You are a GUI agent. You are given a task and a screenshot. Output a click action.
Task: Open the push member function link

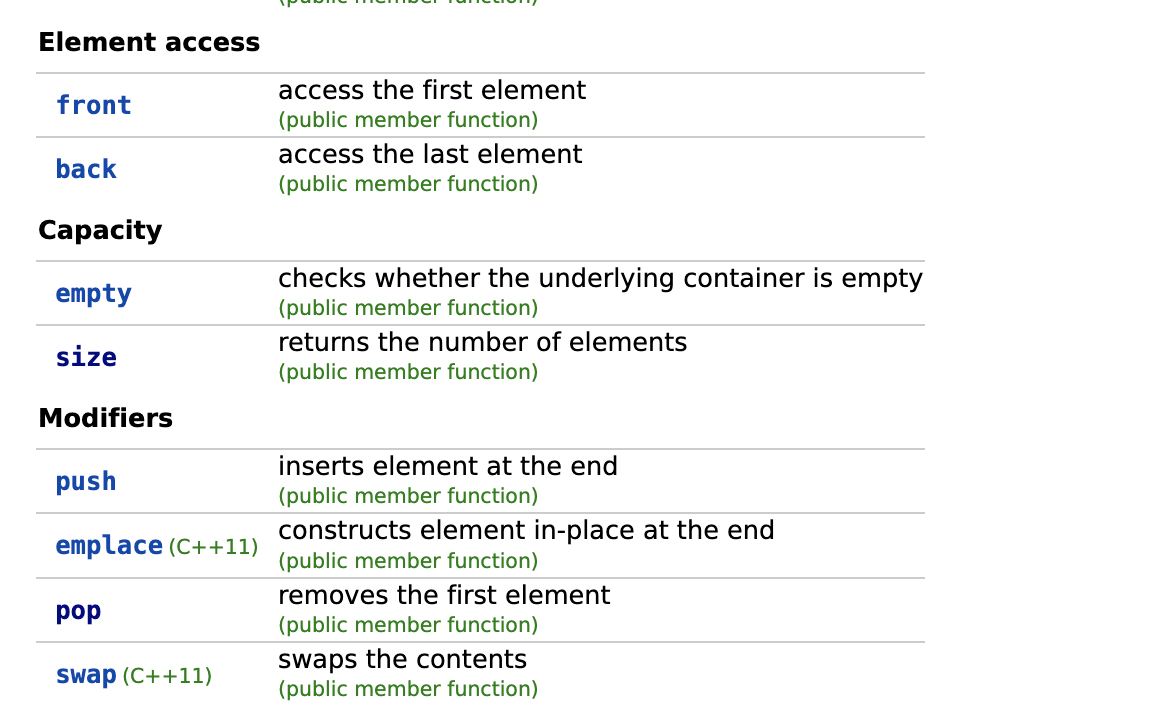86,482
